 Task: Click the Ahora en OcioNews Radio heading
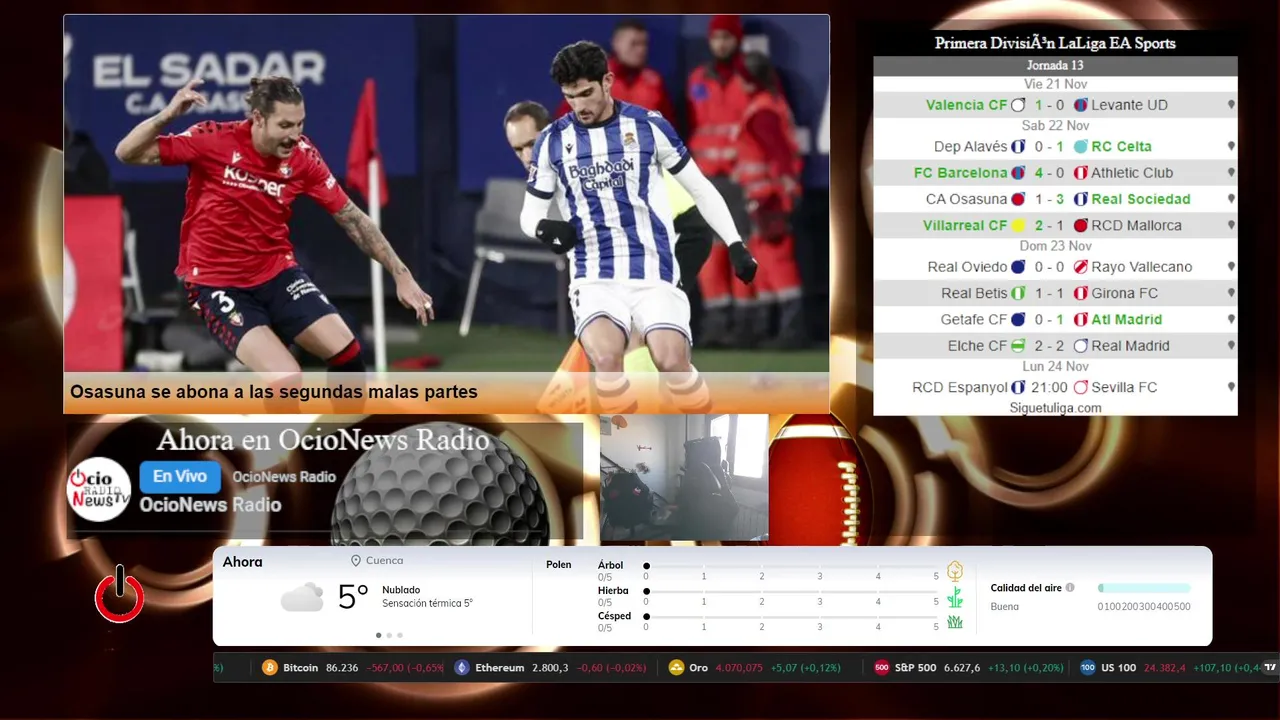pyautogui.click(x=323, y=440)
